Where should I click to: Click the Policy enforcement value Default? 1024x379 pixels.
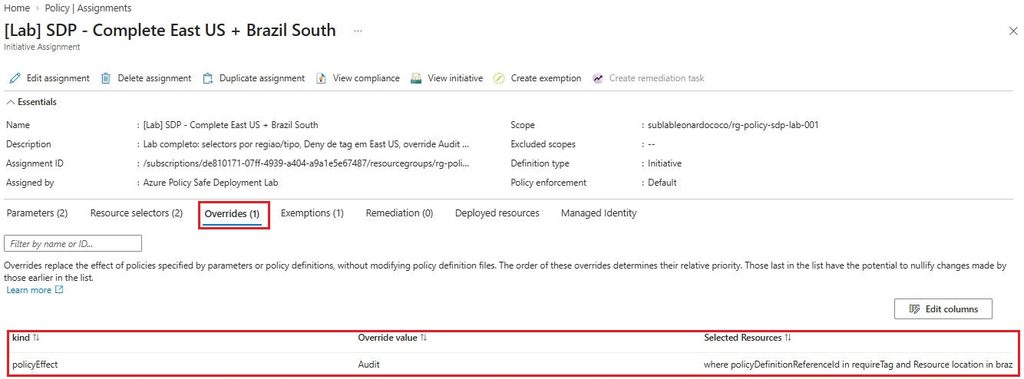tap(662, 183)
